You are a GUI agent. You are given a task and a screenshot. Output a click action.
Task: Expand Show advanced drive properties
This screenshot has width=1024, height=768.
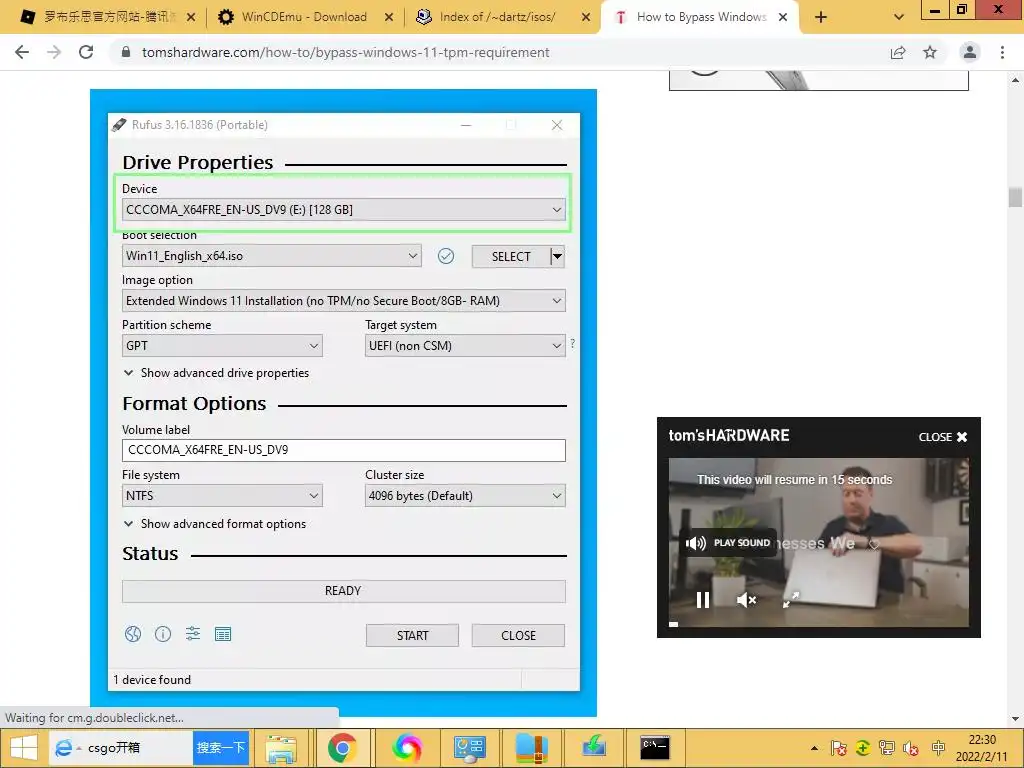click(x=216, y=373)
